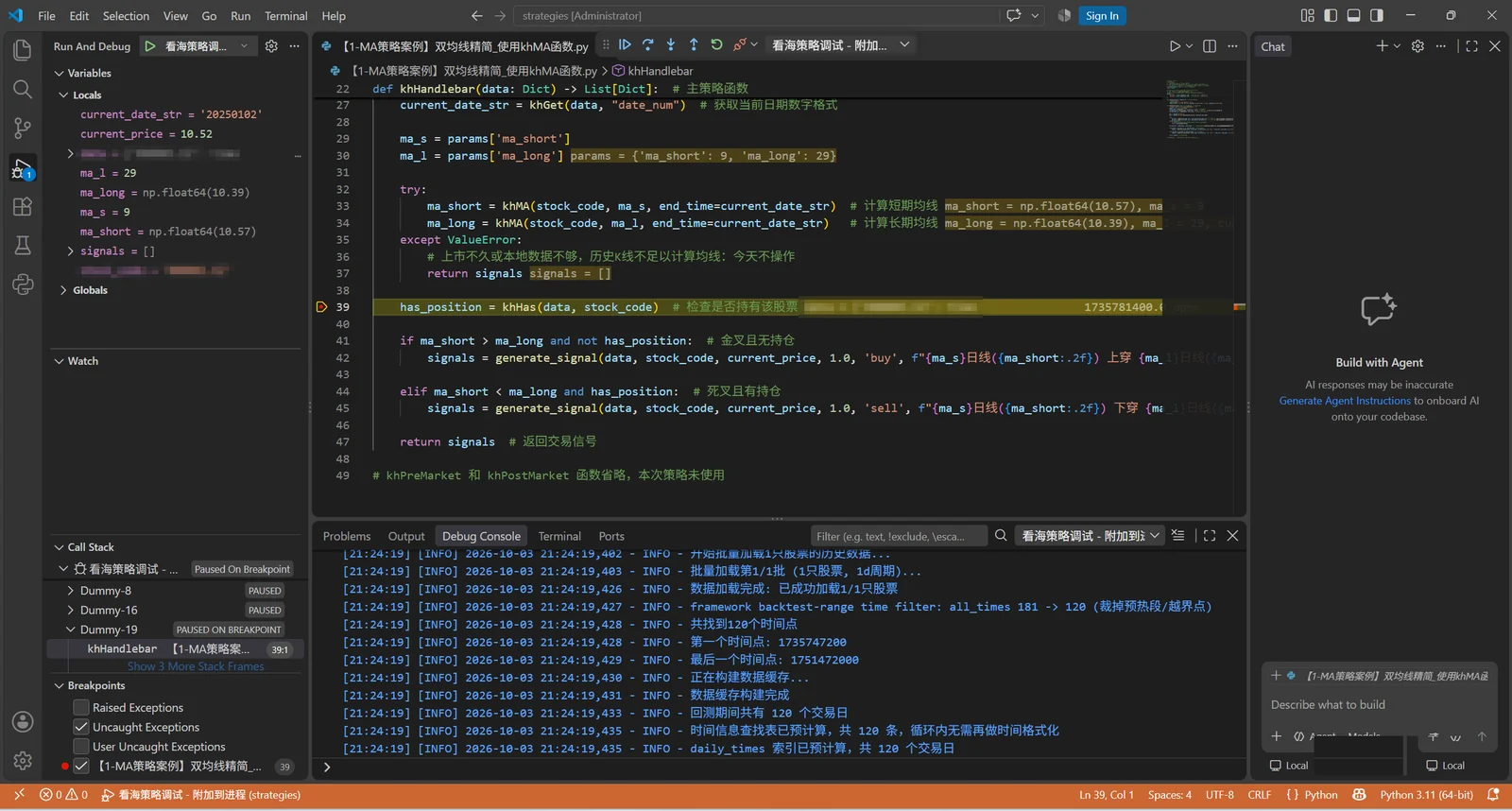Open Chat settings gear
This screenshot has height=811, width=1512.
click(x=1417, y=46)
